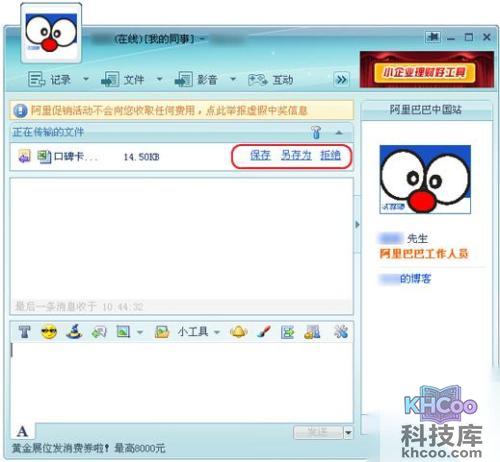The image size is (500, 462).
Task: Click the 14.50KB file size text
Action: click(141, 157)
